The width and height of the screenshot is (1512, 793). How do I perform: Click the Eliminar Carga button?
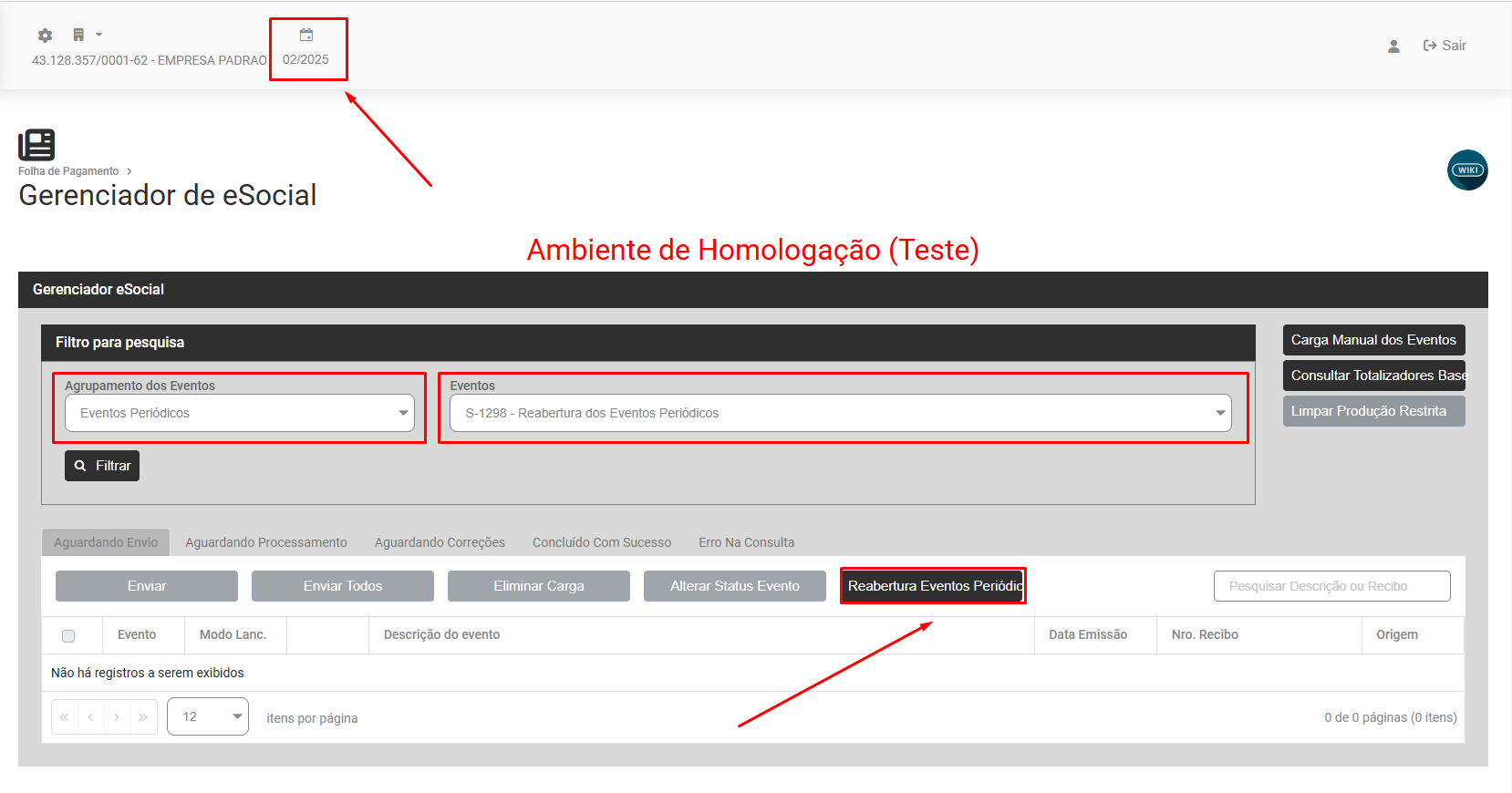pyautogui.click(x=539, y=586)
